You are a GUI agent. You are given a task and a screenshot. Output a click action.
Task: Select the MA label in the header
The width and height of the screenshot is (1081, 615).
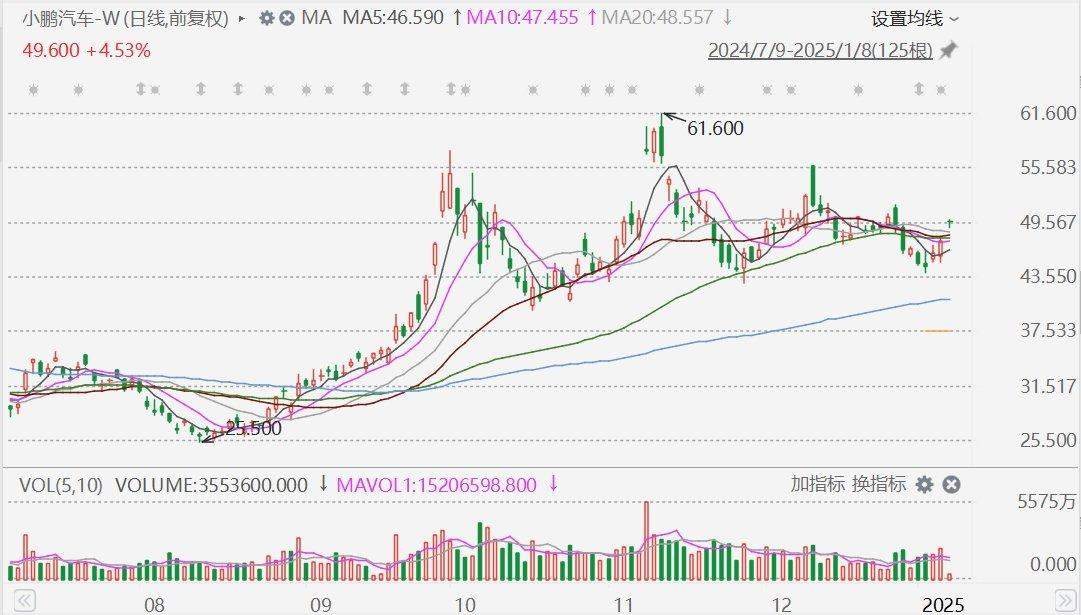coord(316,18)
